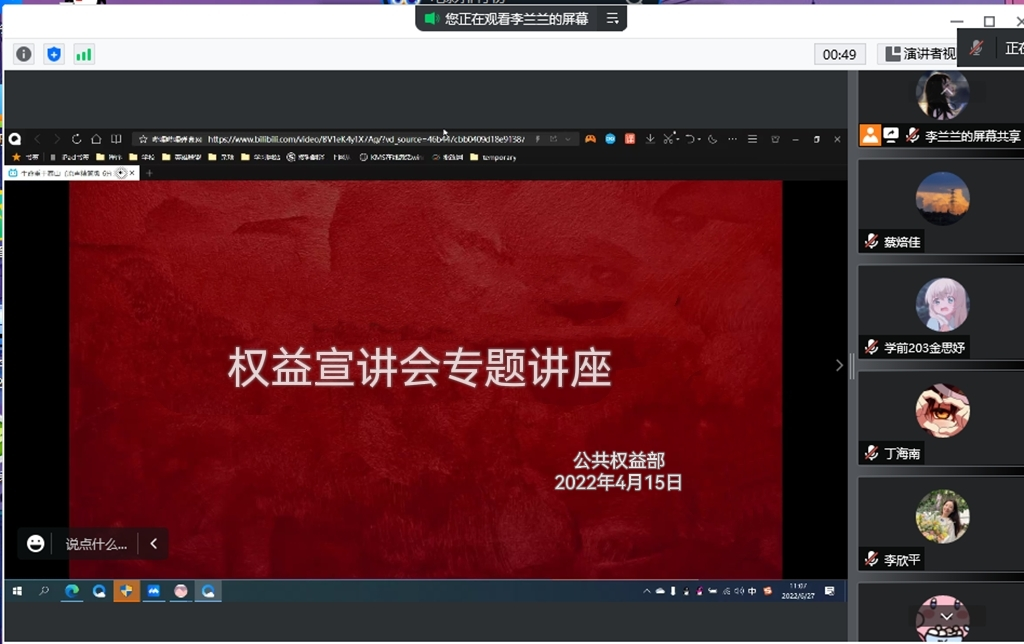
Task: Bookmark the page with the star icon
Action: 143,139
